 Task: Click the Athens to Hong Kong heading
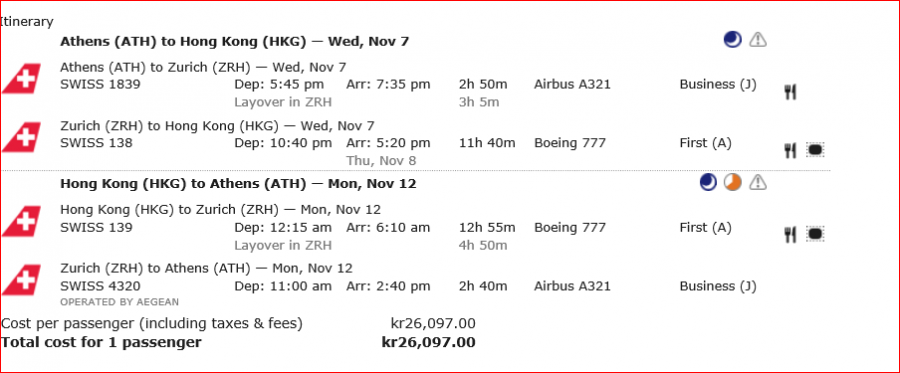coord(235,41)
